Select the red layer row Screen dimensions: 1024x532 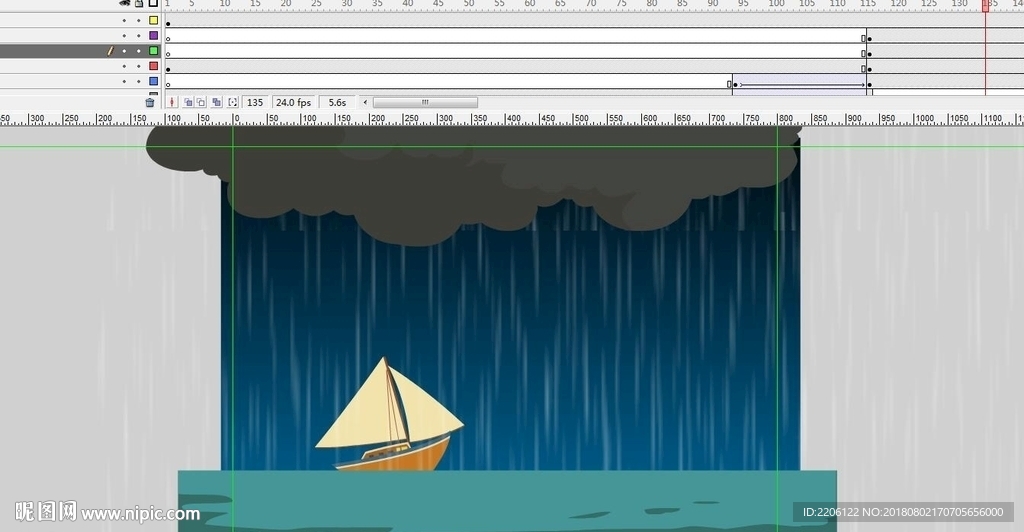[81, 66]
